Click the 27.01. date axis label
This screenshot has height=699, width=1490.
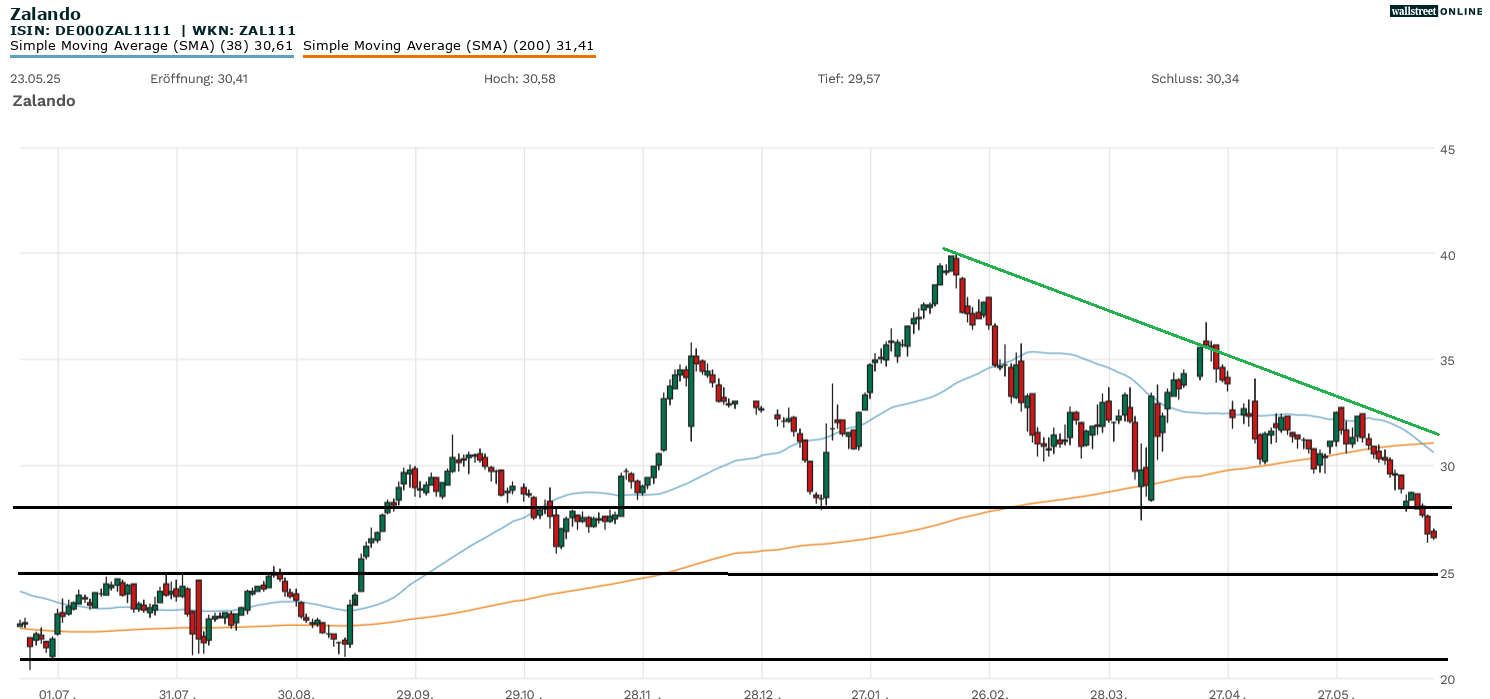[x=870, y=693]
